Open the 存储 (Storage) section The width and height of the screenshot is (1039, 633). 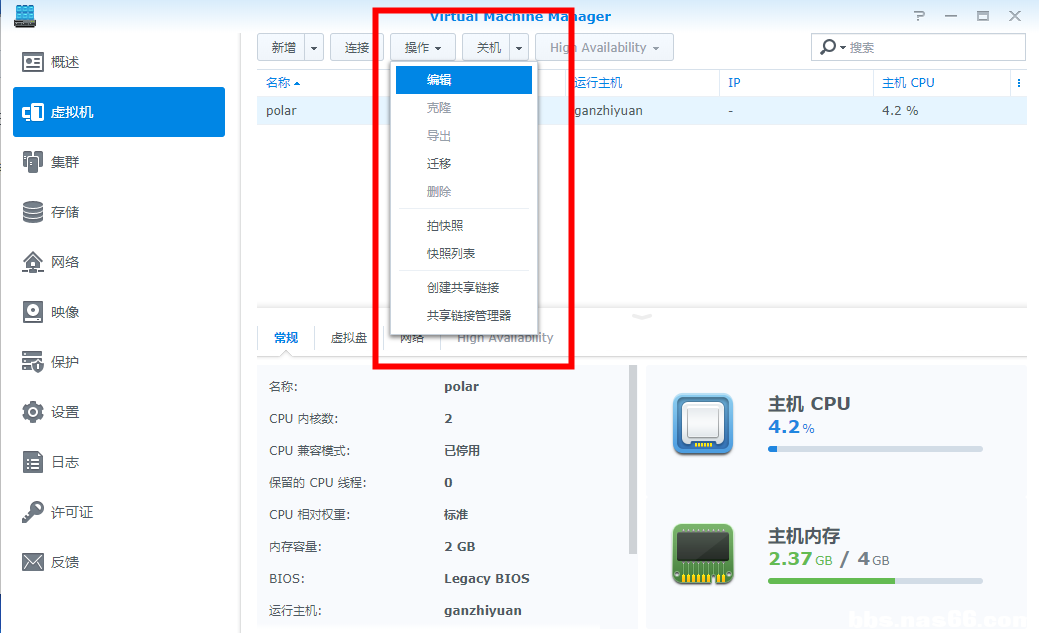[55, 211]
